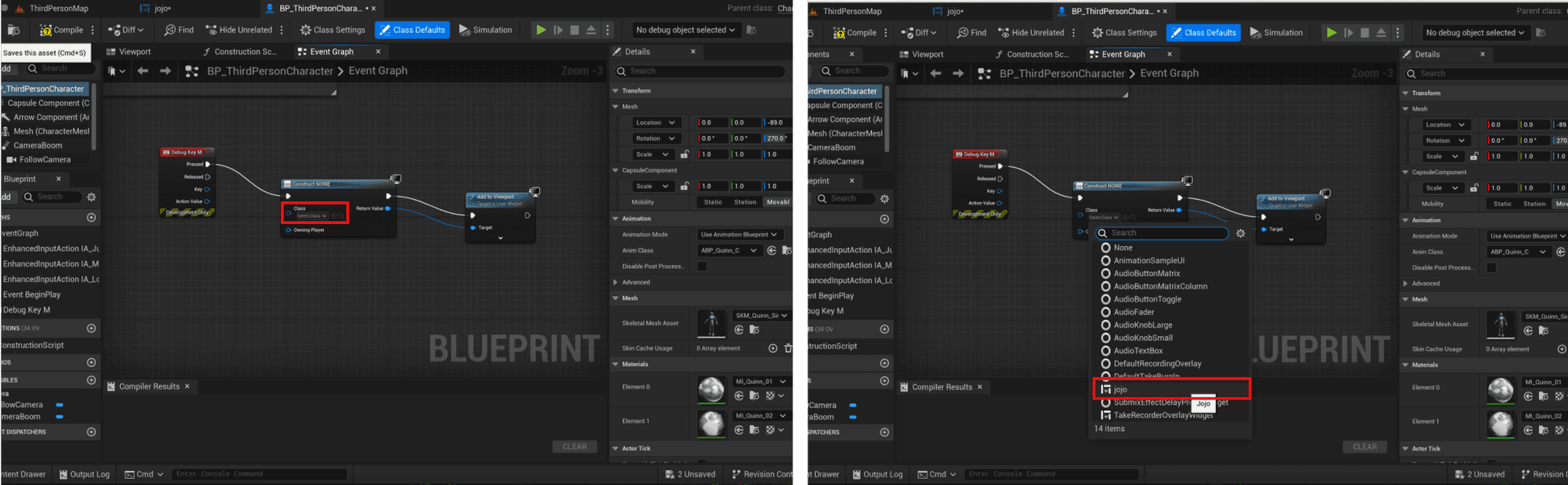Click the Compile button in left screenshot

pos(61,30)
